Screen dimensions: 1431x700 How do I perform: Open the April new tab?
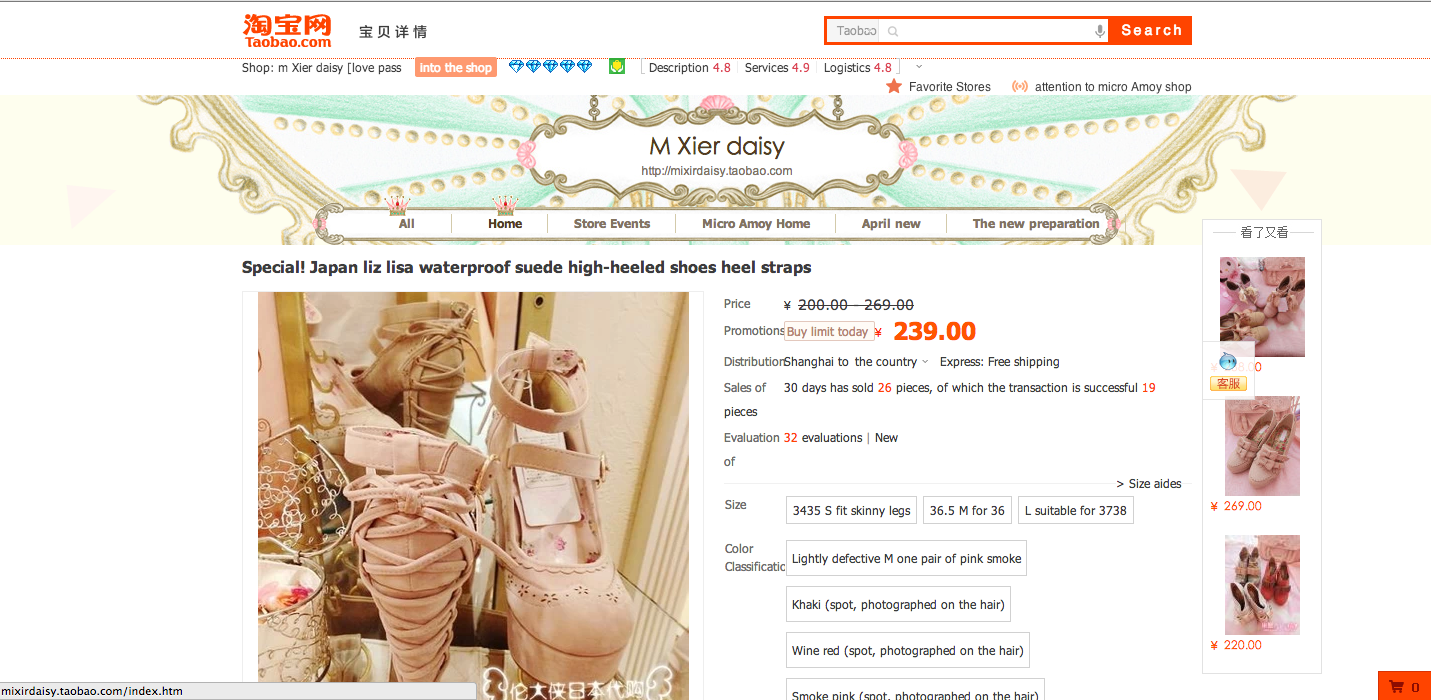coord(891,224)
